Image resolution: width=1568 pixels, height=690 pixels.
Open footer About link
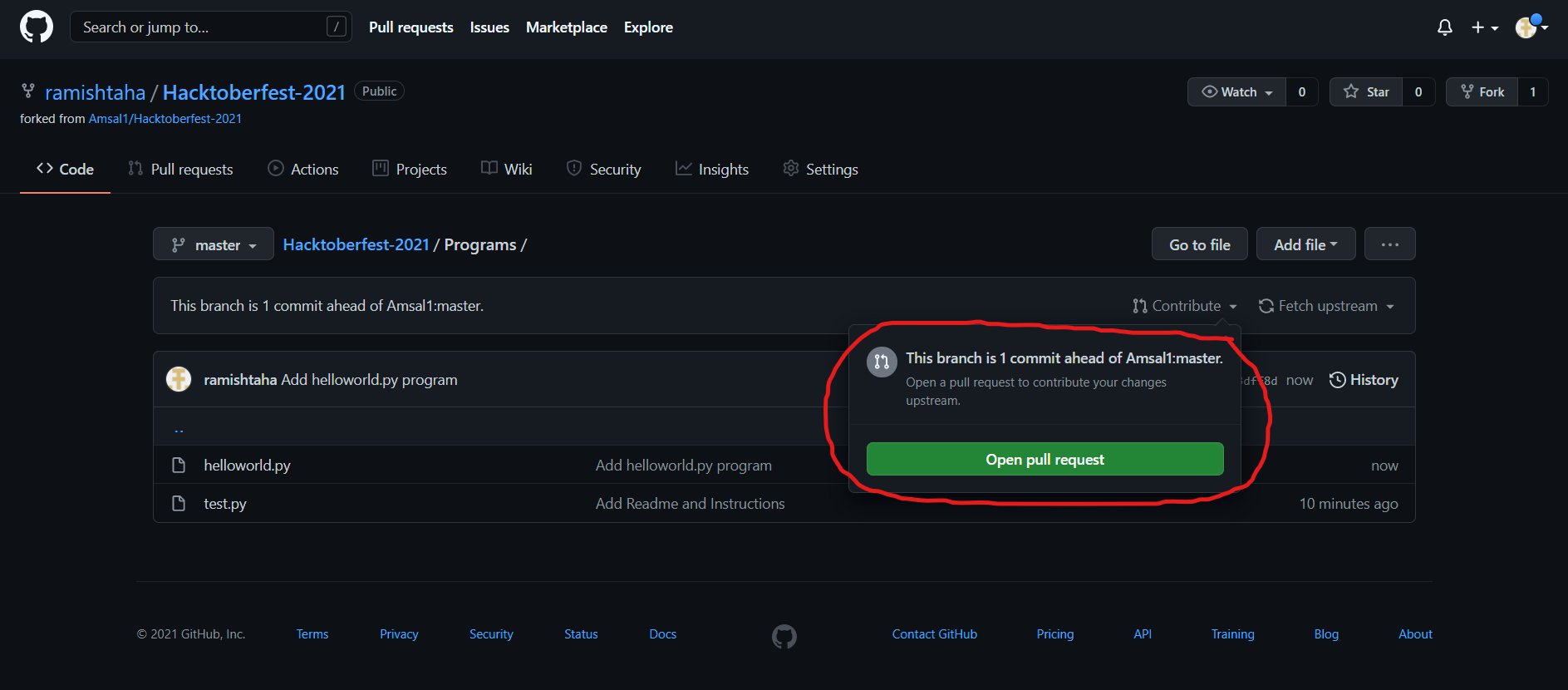coord(1415,634)
